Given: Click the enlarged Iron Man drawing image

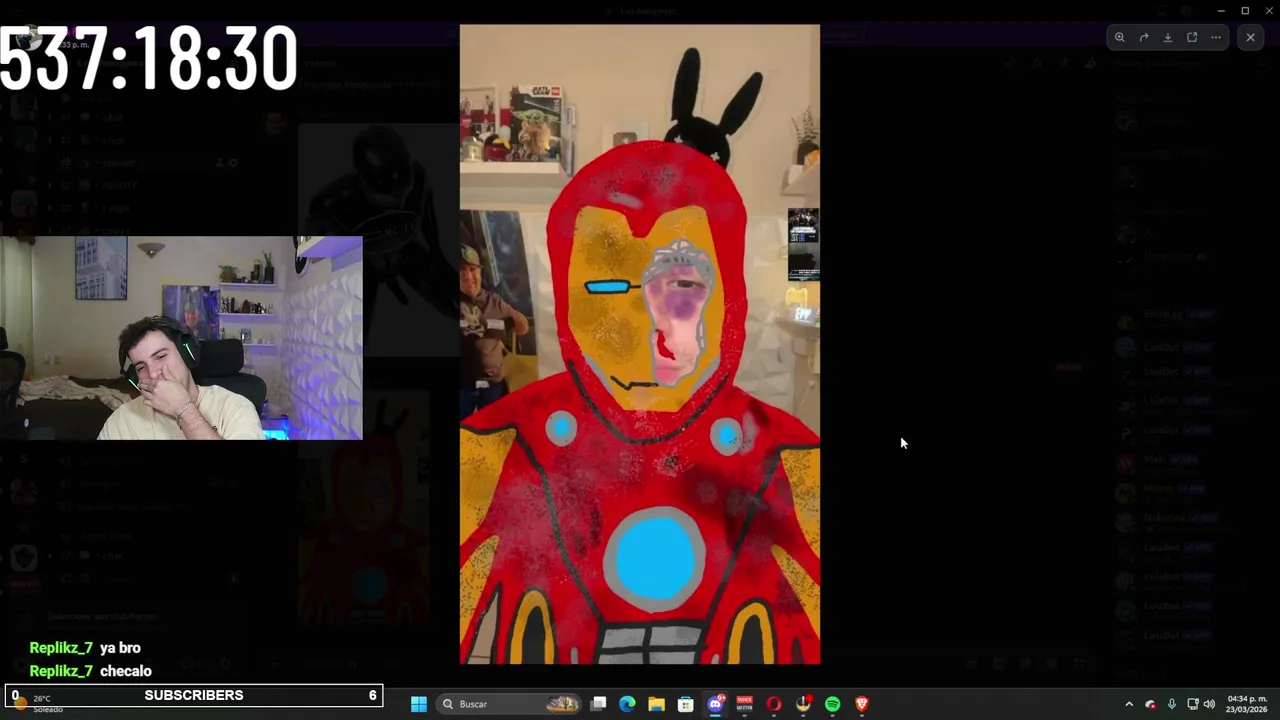Looking at the screenshot, I should (640, 344).
